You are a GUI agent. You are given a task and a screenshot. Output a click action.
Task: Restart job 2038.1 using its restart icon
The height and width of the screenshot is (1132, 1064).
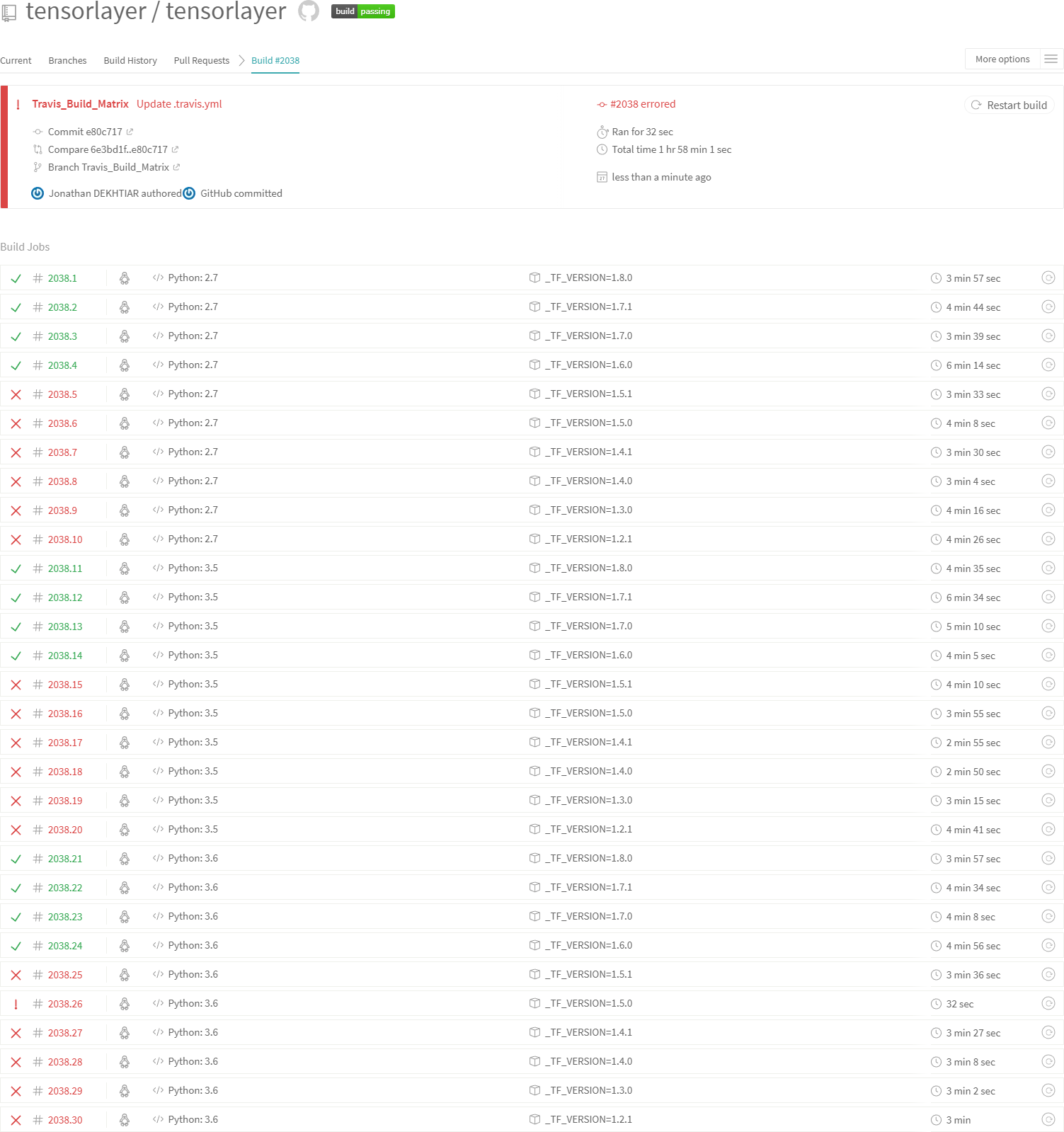(1048, 278)
